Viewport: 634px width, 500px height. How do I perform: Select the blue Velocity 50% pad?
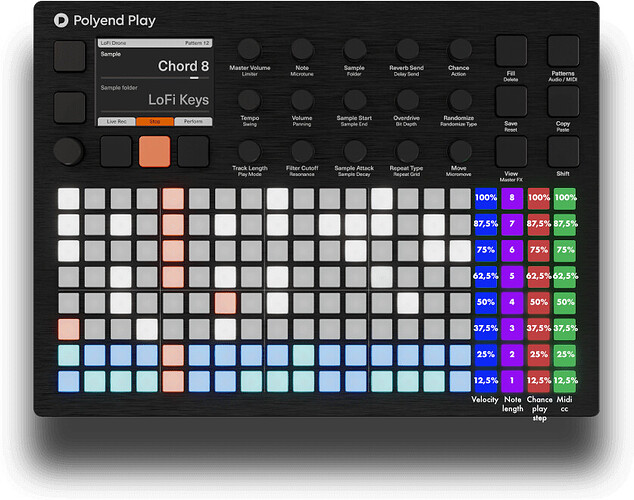coord(486,302)
